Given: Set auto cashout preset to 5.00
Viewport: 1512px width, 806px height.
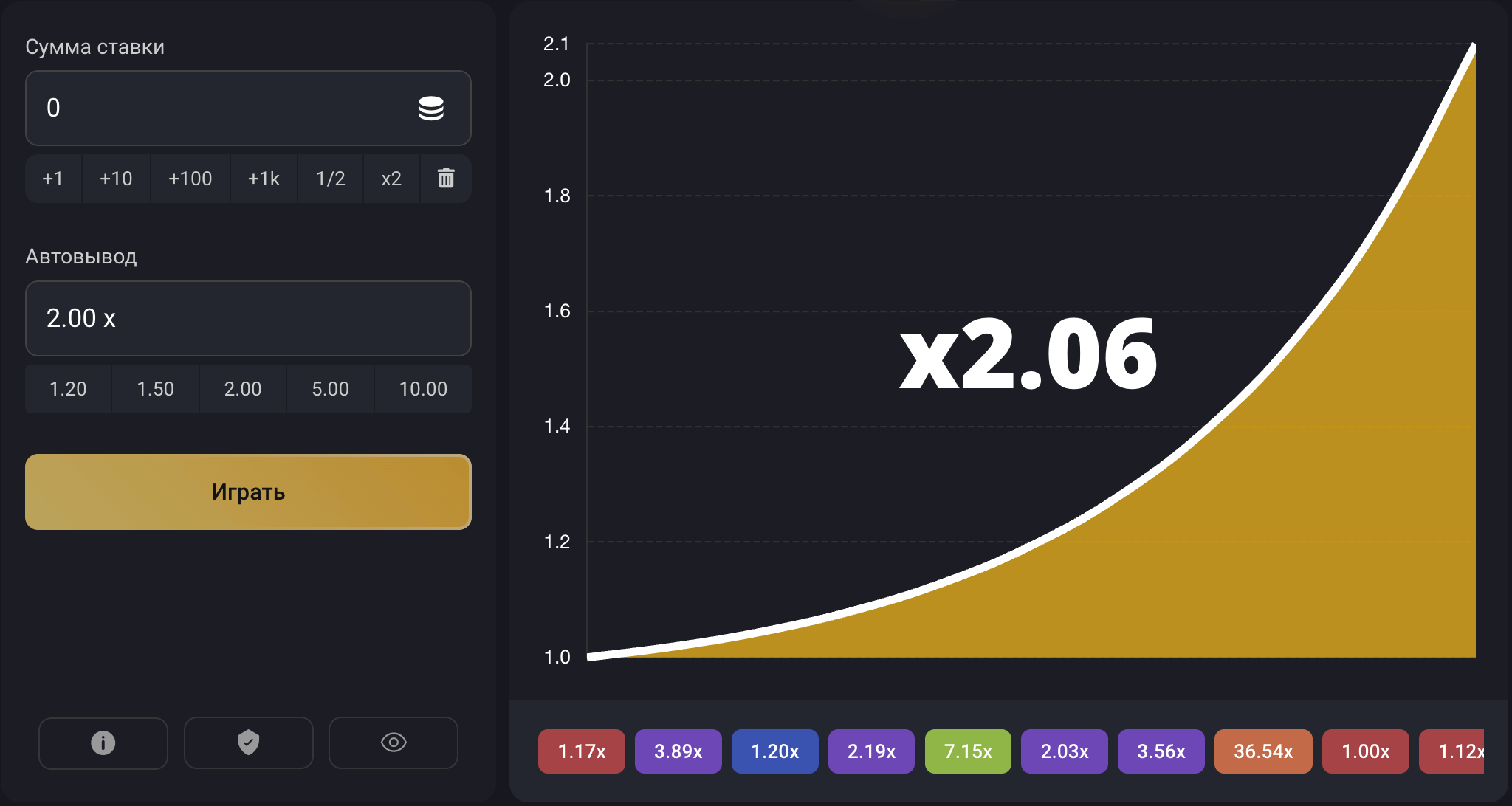Looking at the screenshot, I should (330, 389).
